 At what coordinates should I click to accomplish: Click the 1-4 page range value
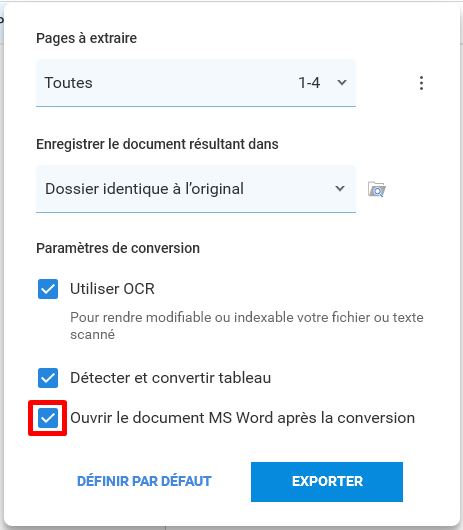pyautogui.click(x=309, y=83)
